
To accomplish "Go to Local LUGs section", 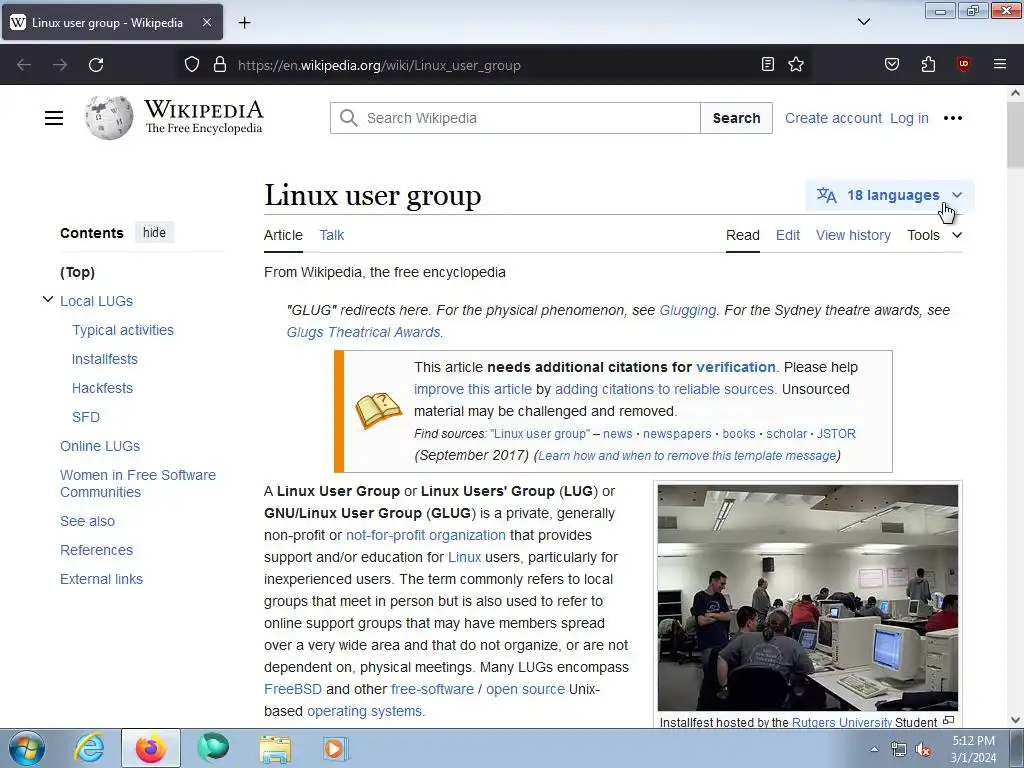I will [x=97, y=301].
